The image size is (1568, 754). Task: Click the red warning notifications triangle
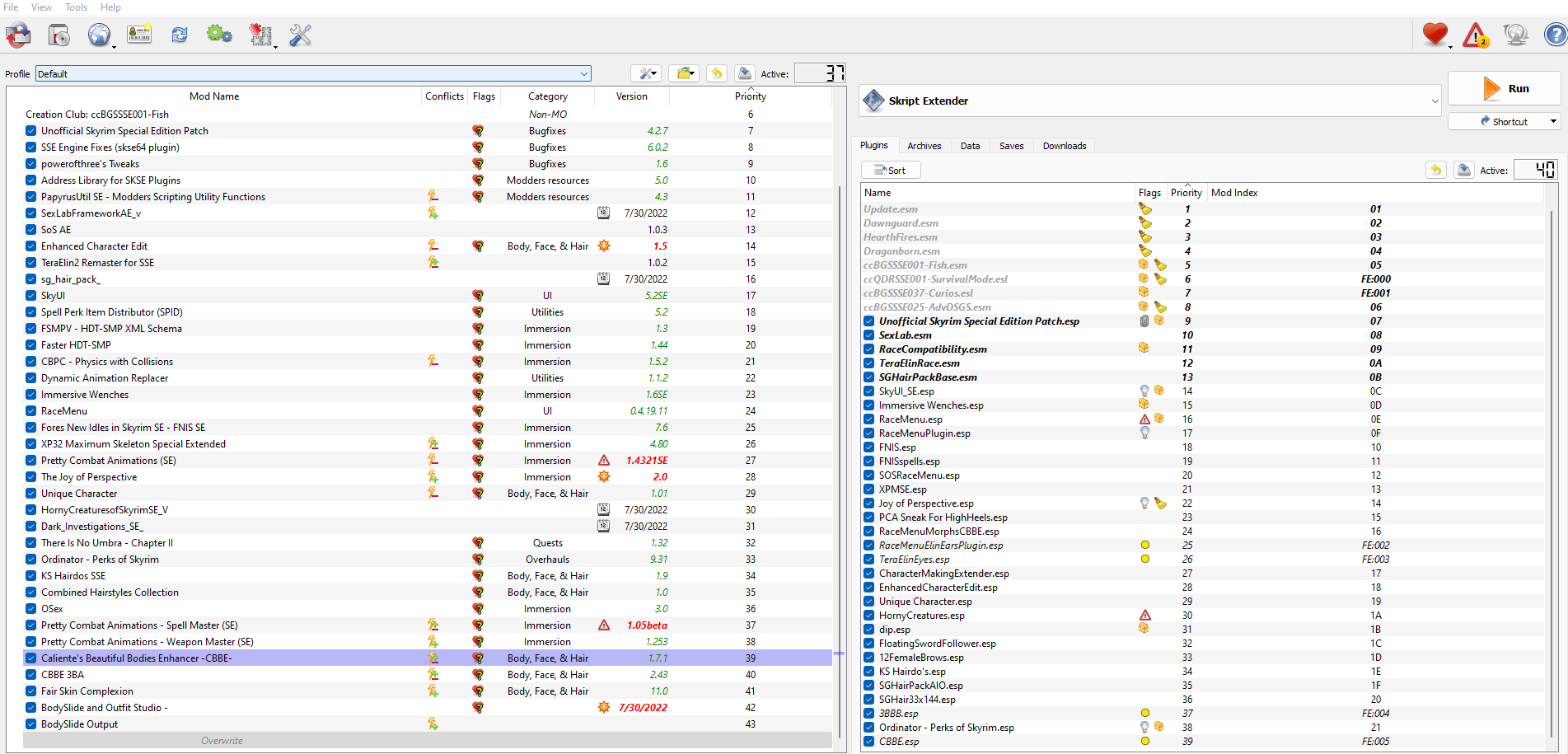pos(1475,35)
